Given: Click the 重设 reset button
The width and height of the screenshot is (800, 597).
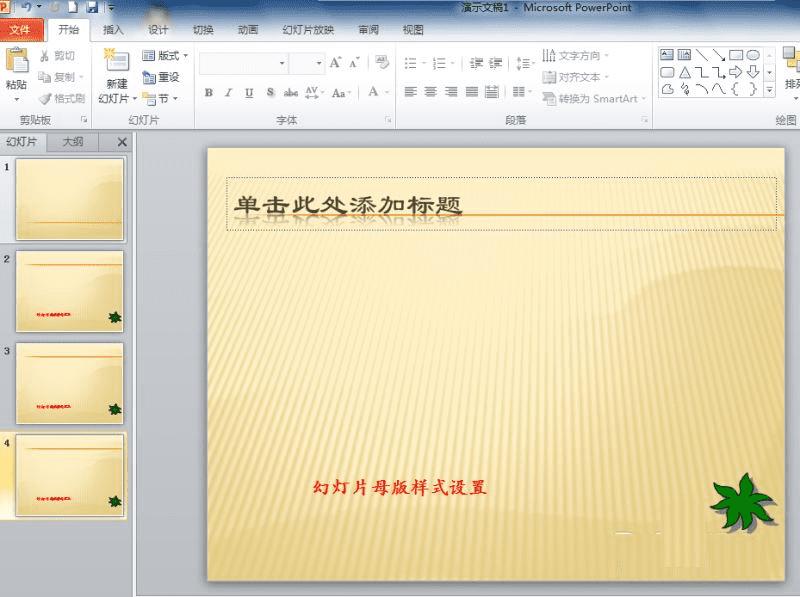Looking at the screenshot, I should [x=161, y=77].
